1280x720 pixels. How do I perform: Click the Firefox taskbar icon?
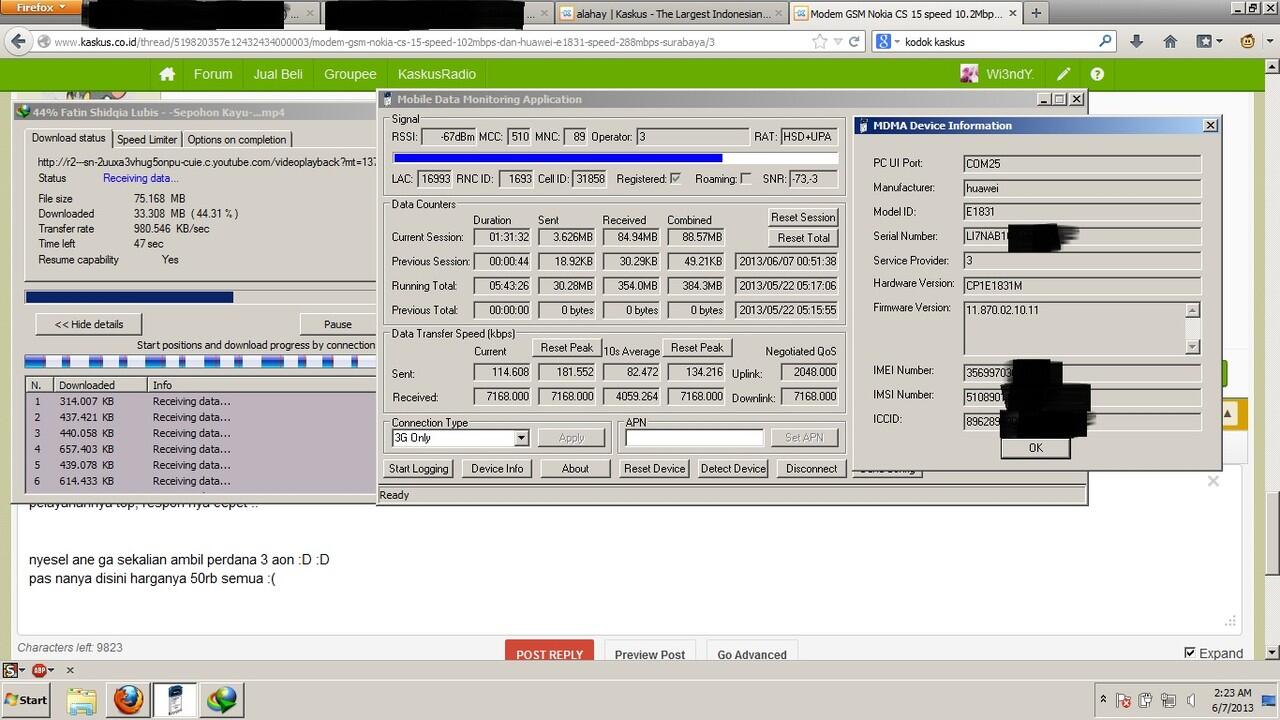(x=128, y=700)
